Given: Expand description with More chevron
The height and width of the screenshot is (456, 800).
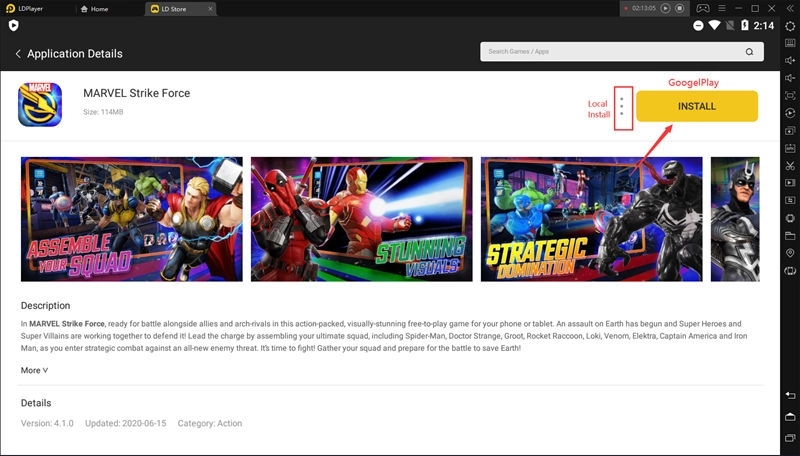Looking at the screenshot, I should 34,370.
